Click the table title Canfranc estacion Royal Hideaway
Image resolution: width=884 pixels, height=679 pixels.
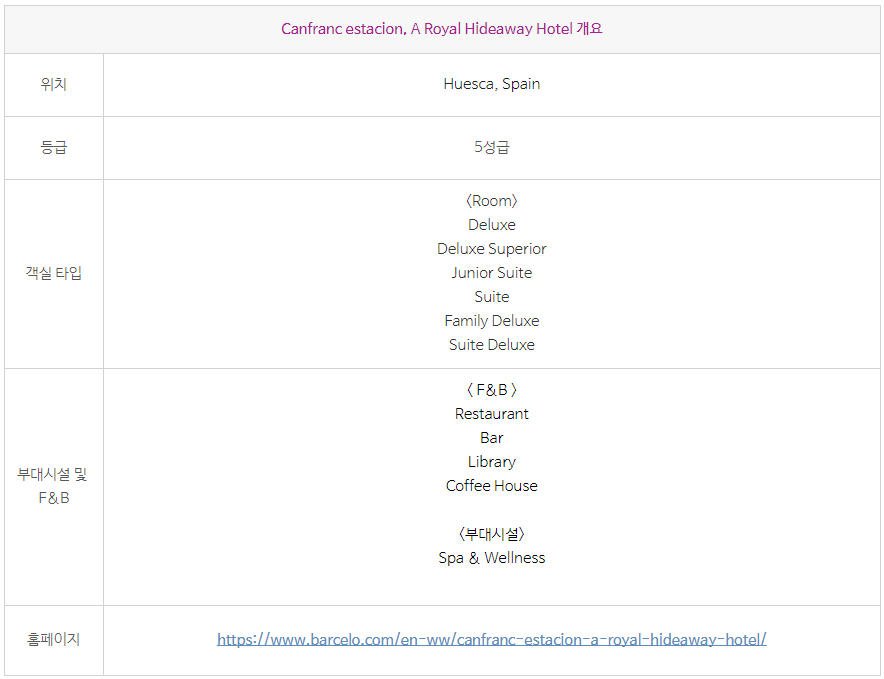[x=442, y=29]
